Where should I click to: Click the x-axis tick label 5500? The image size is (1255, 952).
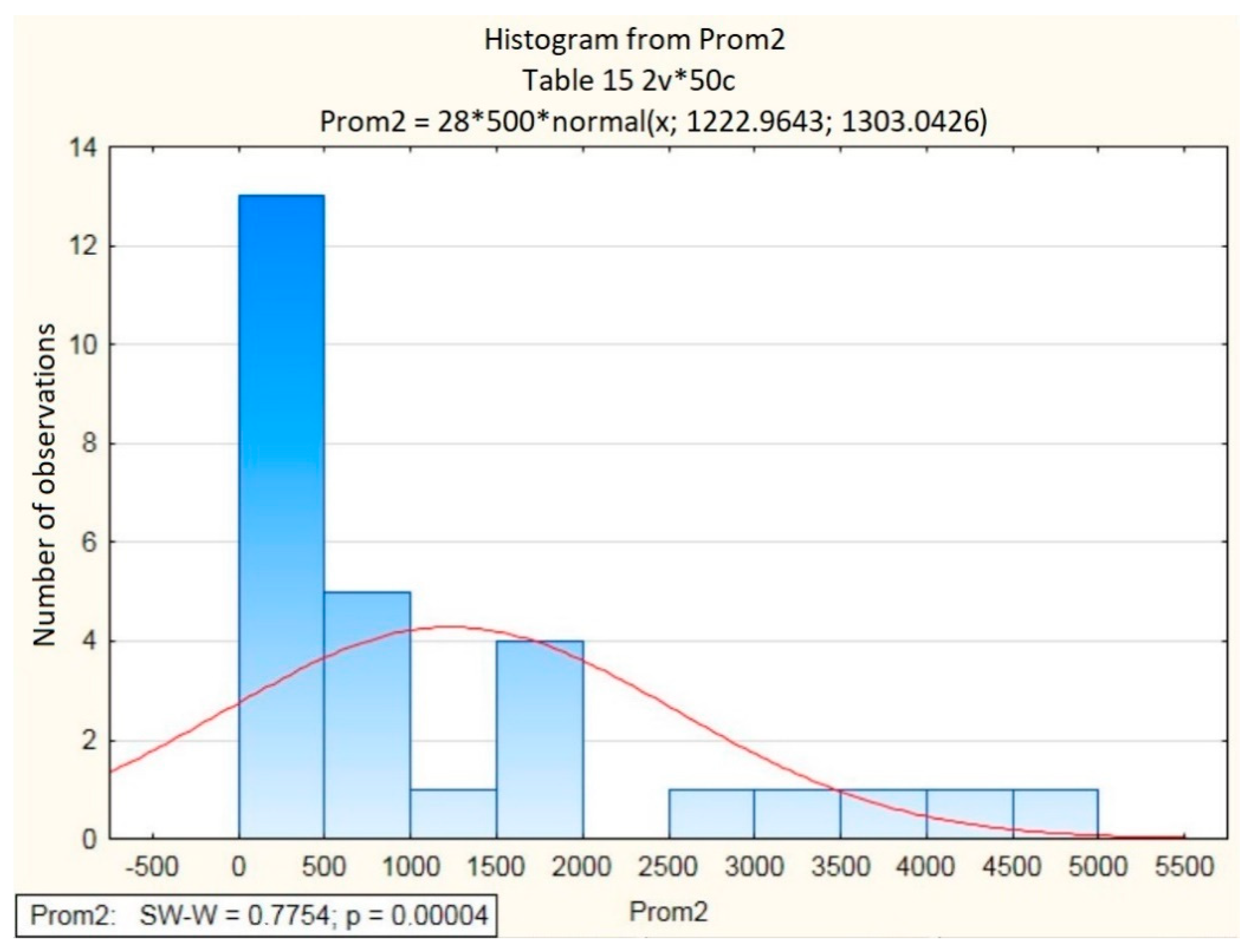click(1184, 867)
